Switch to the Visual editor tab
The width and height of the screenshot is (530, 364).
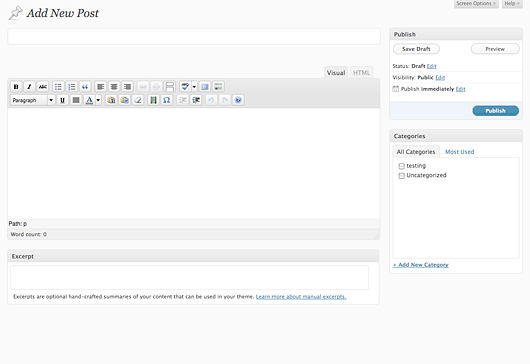[336, 73]
